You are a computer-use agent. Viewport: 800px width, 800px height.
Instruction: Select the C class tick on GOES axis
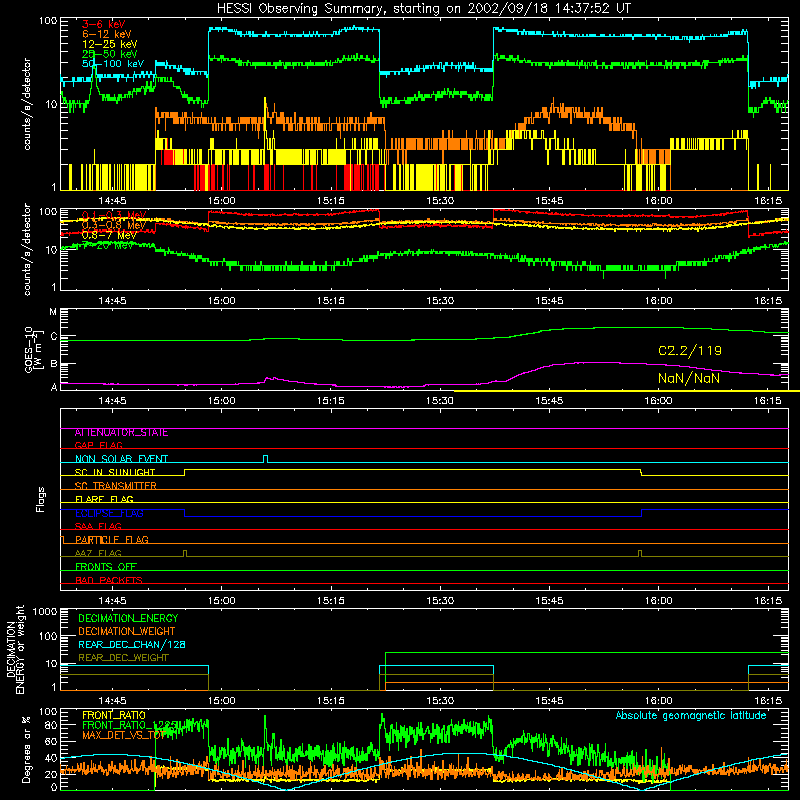pyautogui.click(x=54, y=336)
